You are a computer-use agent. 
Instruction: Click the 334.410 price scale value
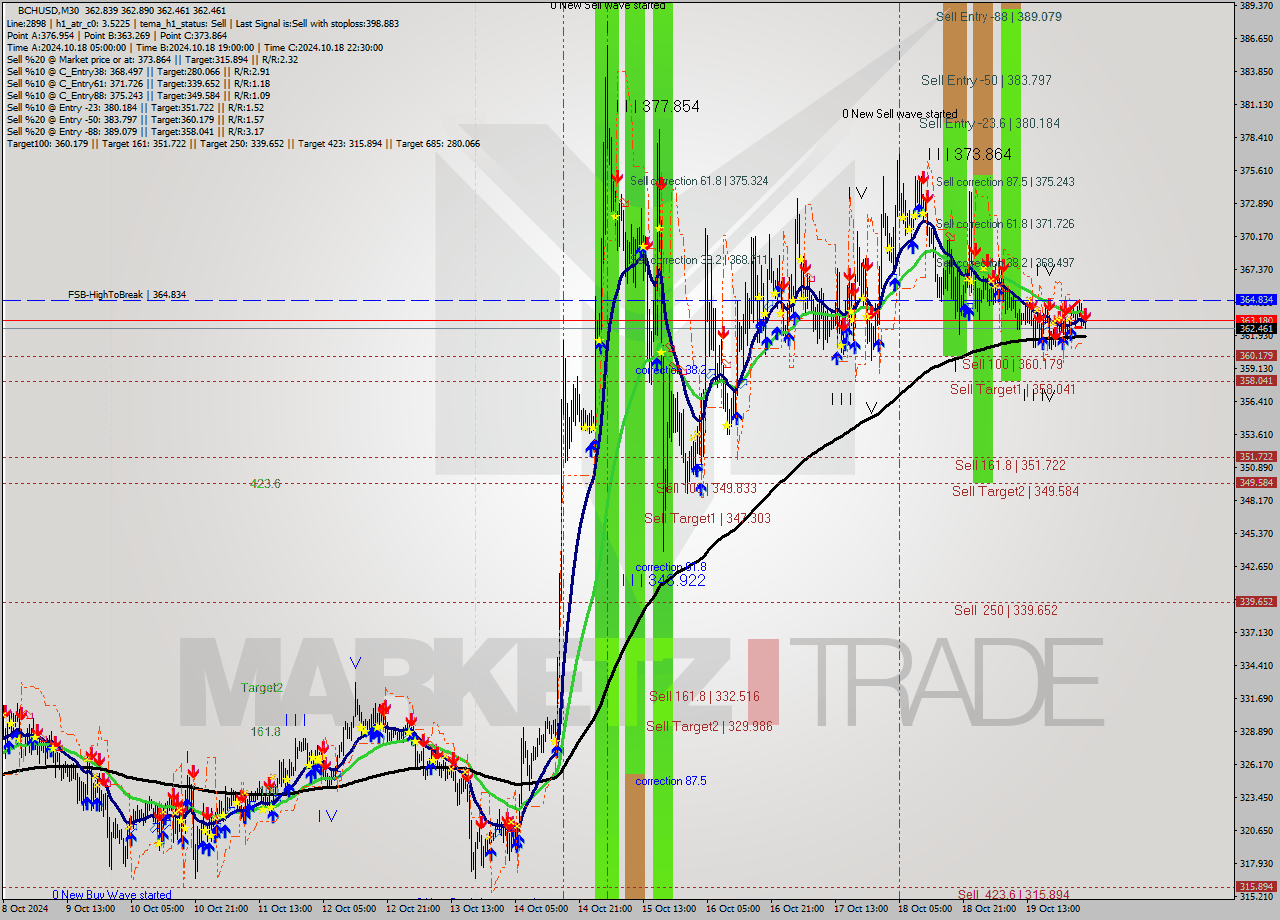(1256, 666)
